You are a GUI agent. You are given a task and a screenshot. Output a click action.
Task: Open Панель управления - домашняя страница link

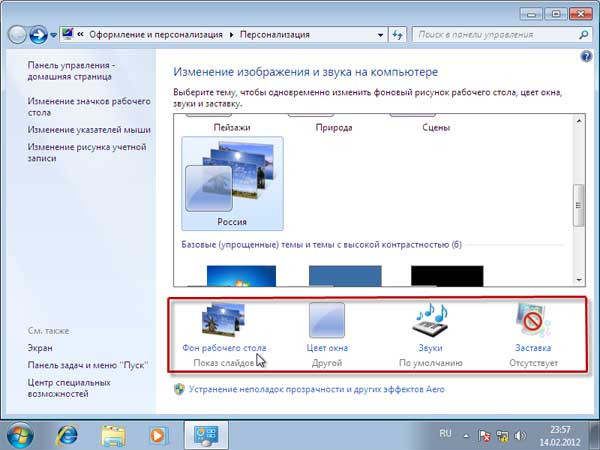click(71, 71)
